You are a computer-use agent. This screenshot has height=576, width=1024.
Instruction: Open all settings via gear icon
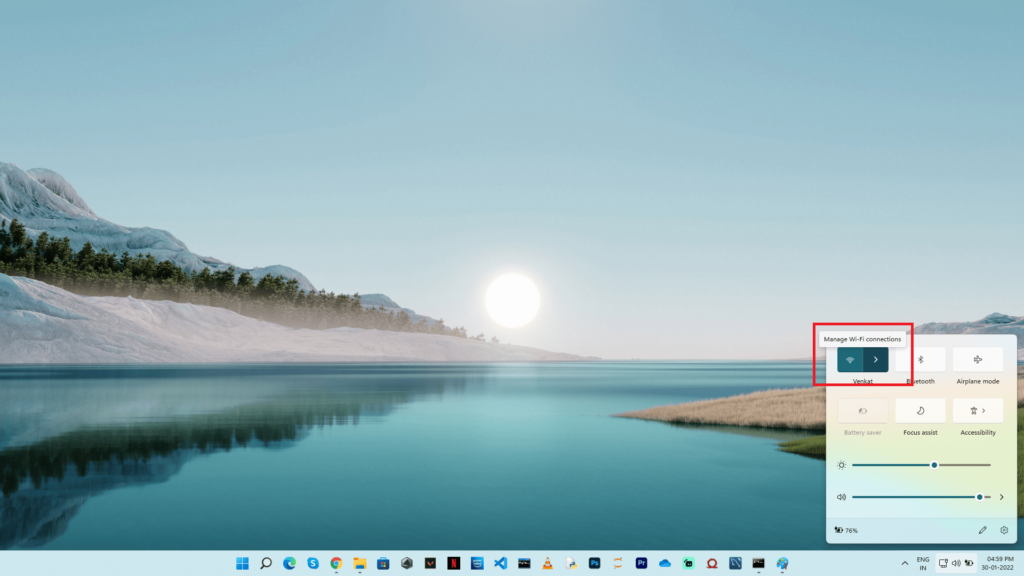click(1004, 530)
